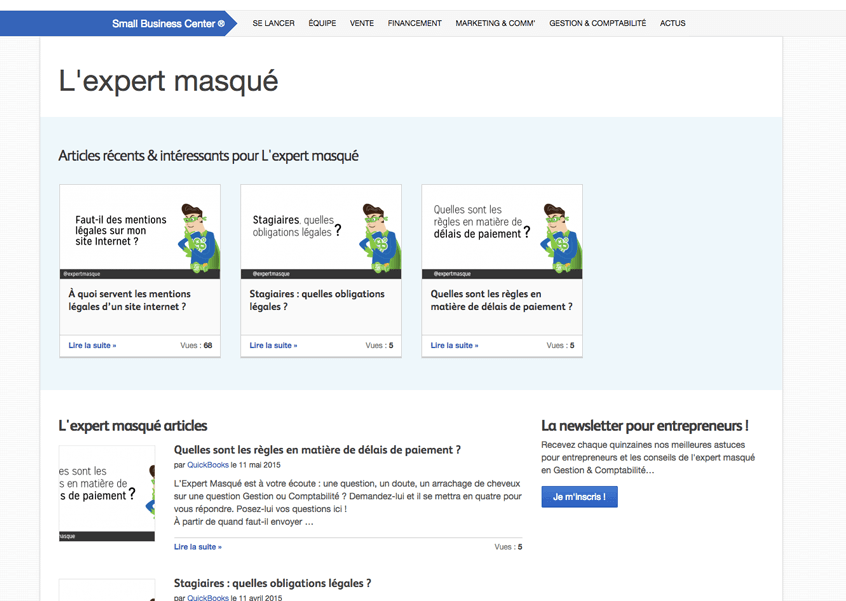Click 'Lire la suite' under délais de paiement excerpt
The image size is (846, 601).
(x=197, y=547)
